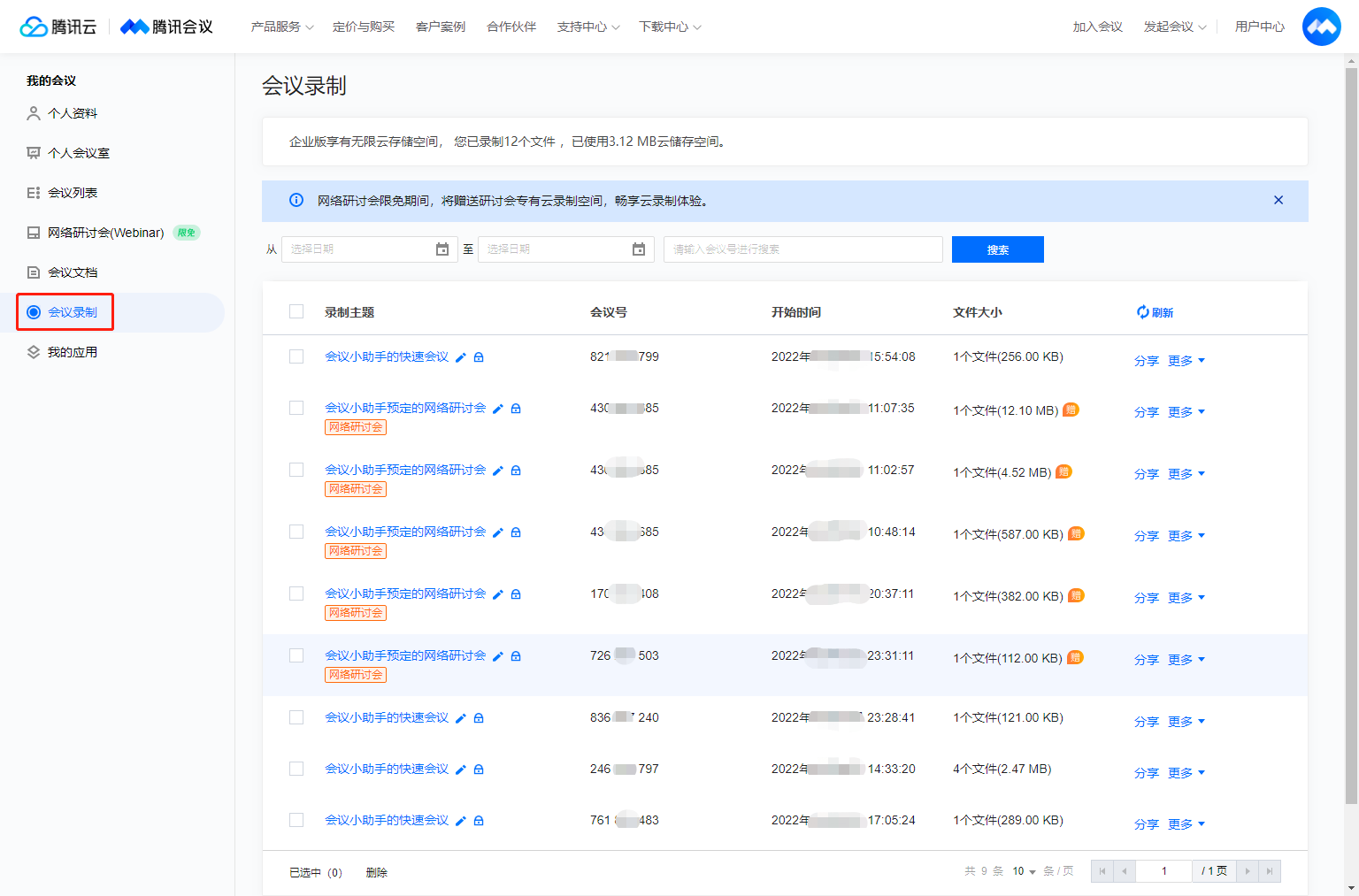This screenshot has height=896, width=1359.
Task: Click the Tencent Meeting logo
Action: [166, 27]
